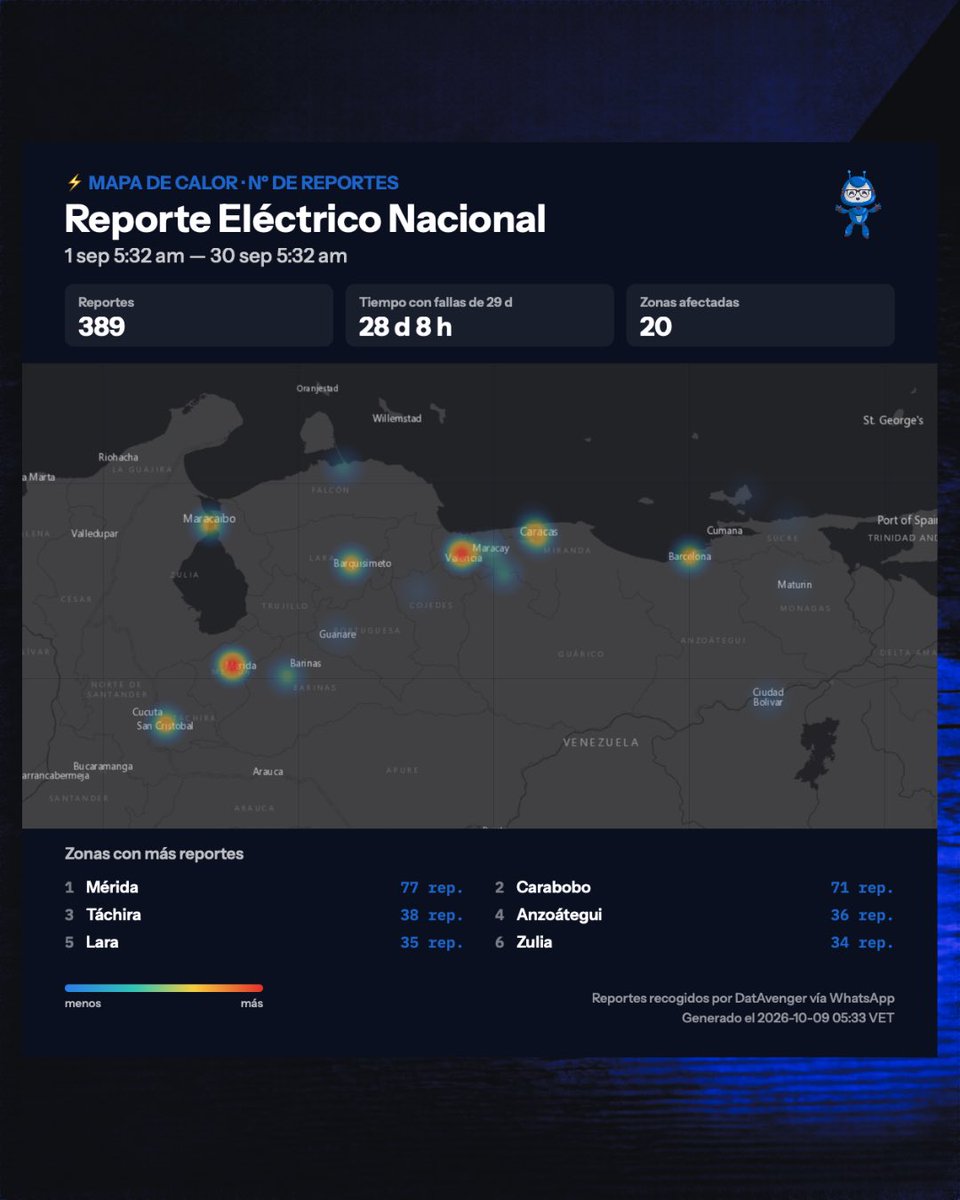The height and width of the screenshot is (1200, 960).
Task: Click the Mérida row in ranking
Action: pyautogui.click(x=264, y=887)
